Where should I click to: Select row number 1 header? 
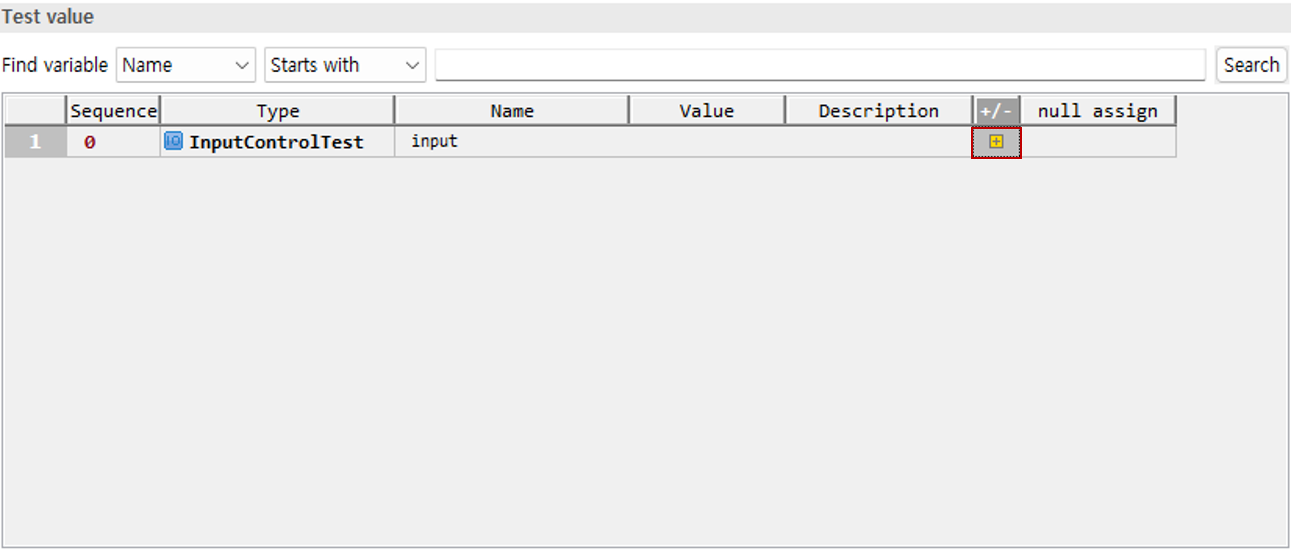coord(35,142)
